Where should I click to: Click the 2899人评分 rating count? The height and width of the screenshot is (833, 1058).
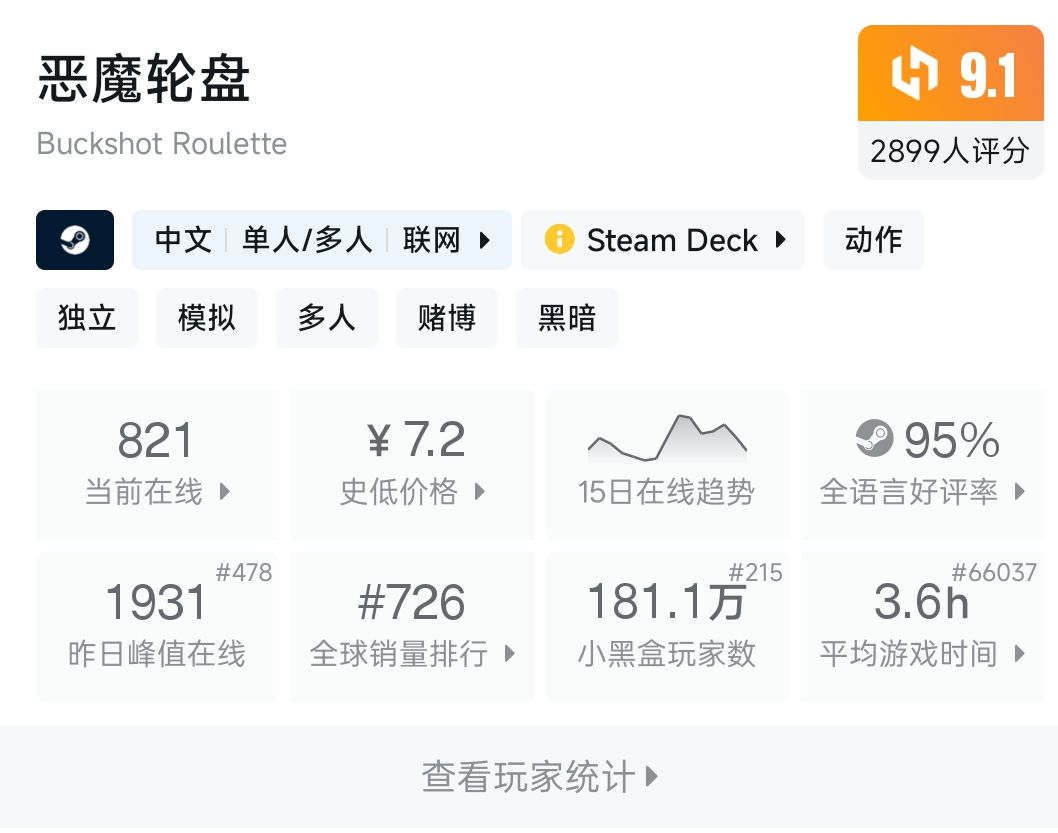pyautogui.click(x=949, y=151)
